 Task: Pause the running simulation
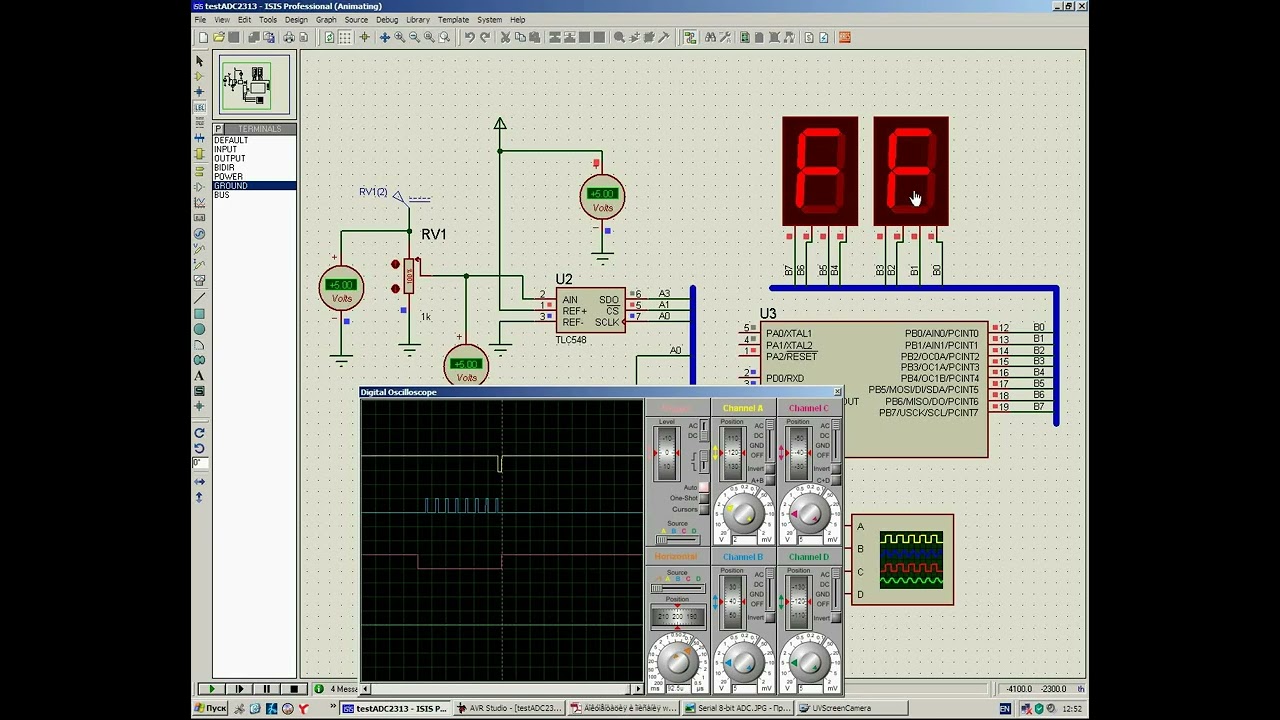click(266, 689)
